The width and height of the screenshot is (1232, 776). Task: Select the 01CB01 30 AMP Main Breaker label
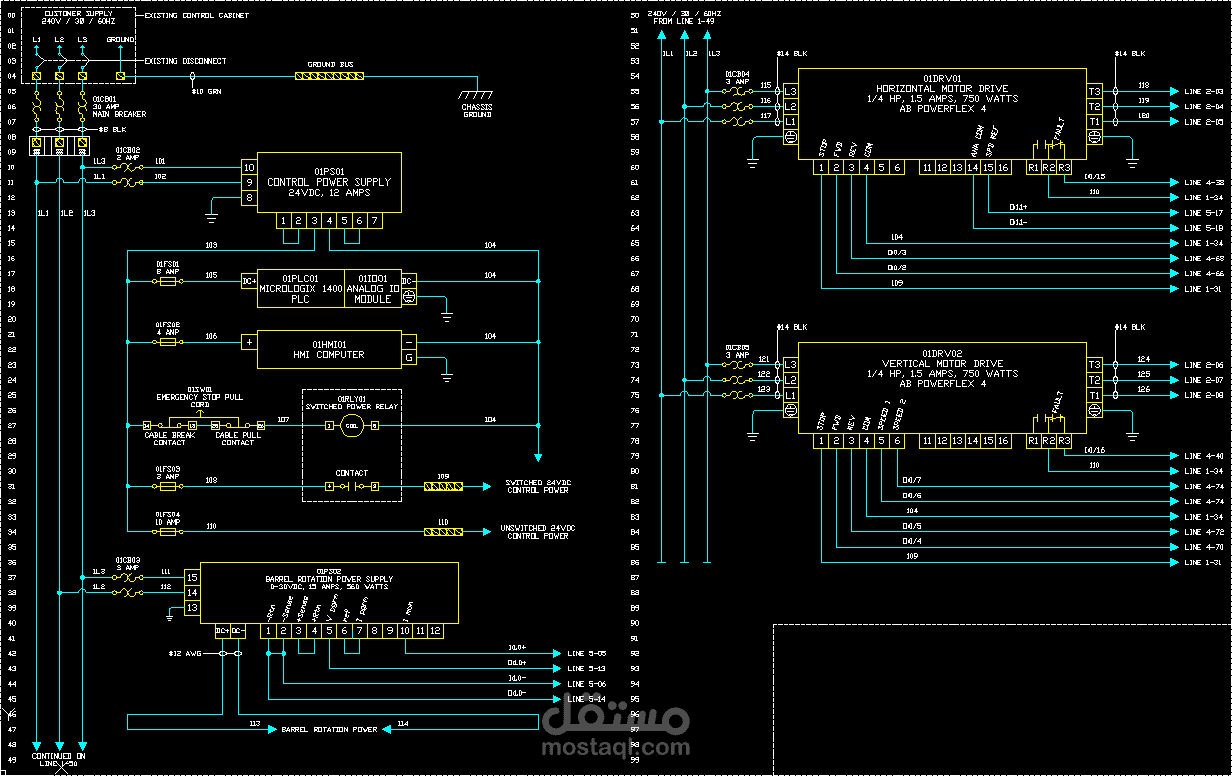point(119,106)
